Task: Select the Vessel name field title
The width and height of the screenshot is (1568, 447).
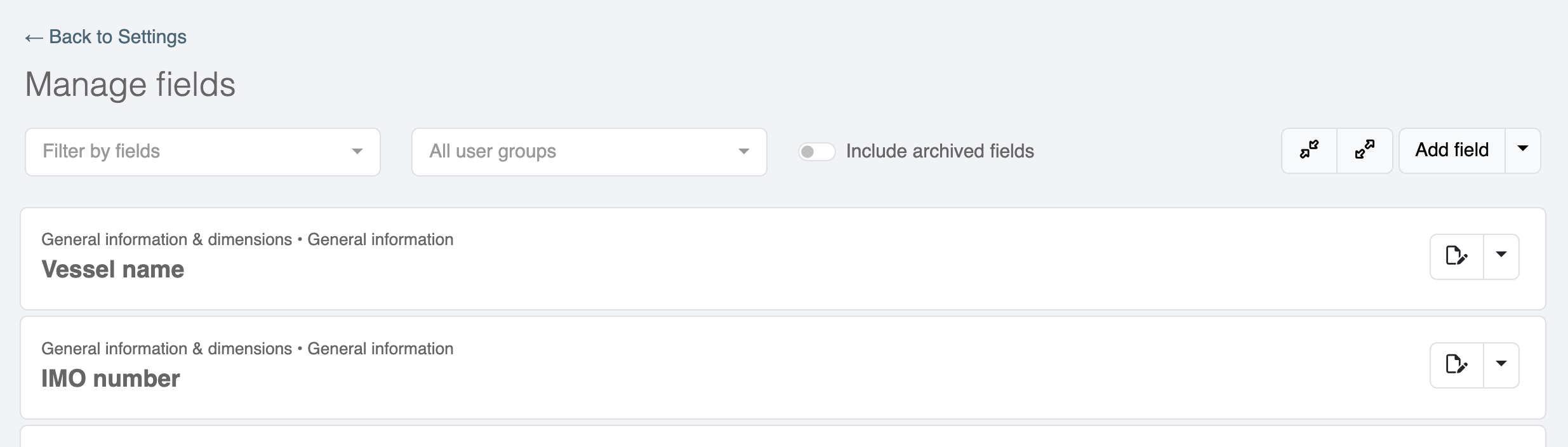Action: click(113, 270)
